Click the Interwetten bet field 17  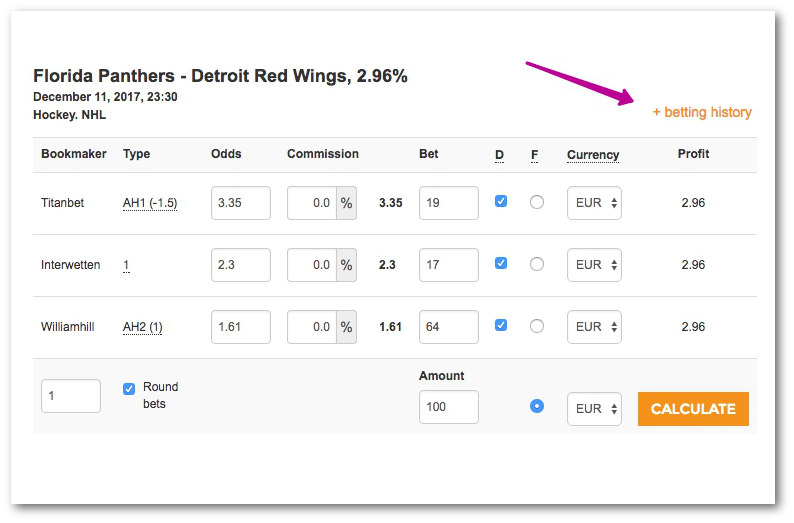pyautogui.click(x=449, y=265)
